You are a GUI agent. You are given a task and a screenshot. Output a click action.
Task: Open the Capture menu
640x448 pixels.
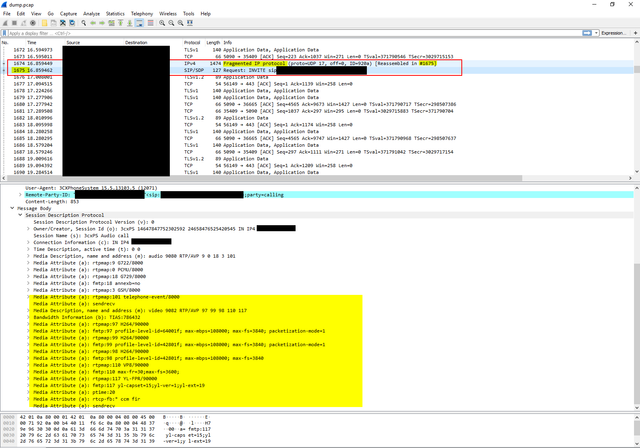68,13
